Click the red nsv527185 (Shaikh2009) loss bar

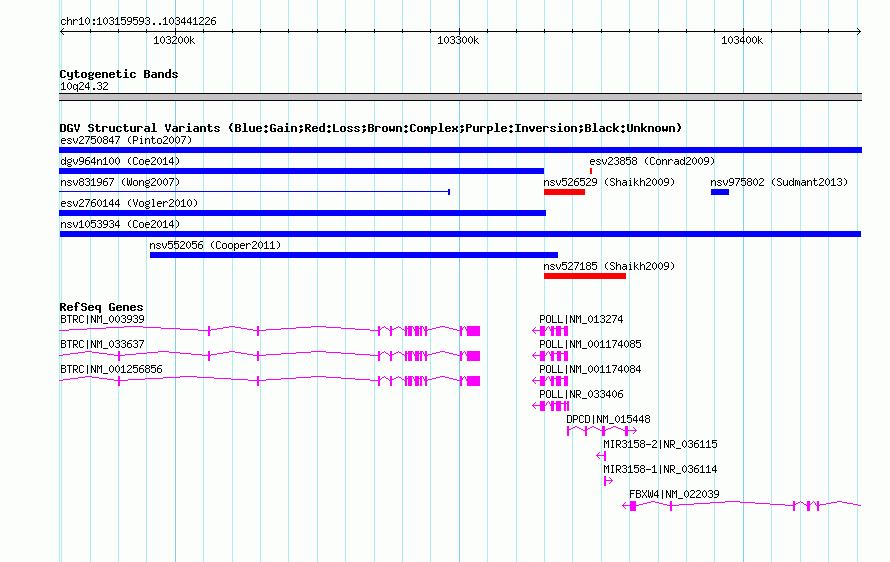point(585,276)
